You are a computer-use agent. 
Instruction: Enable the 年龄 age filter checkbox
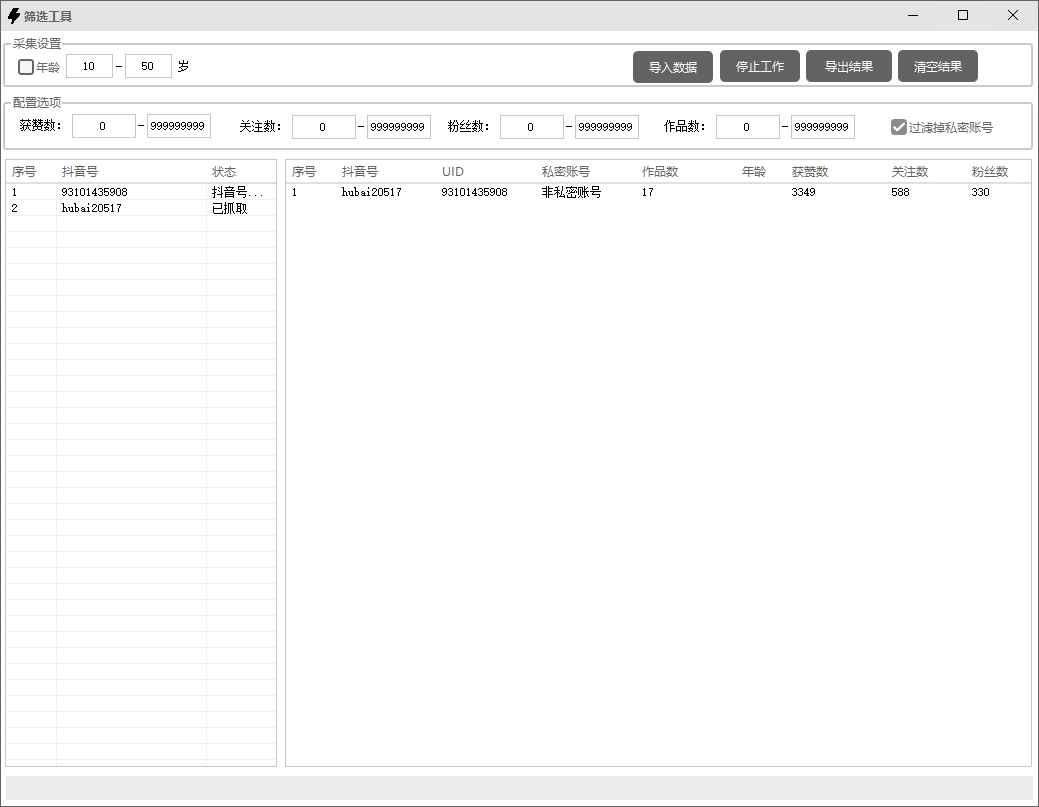26,67
